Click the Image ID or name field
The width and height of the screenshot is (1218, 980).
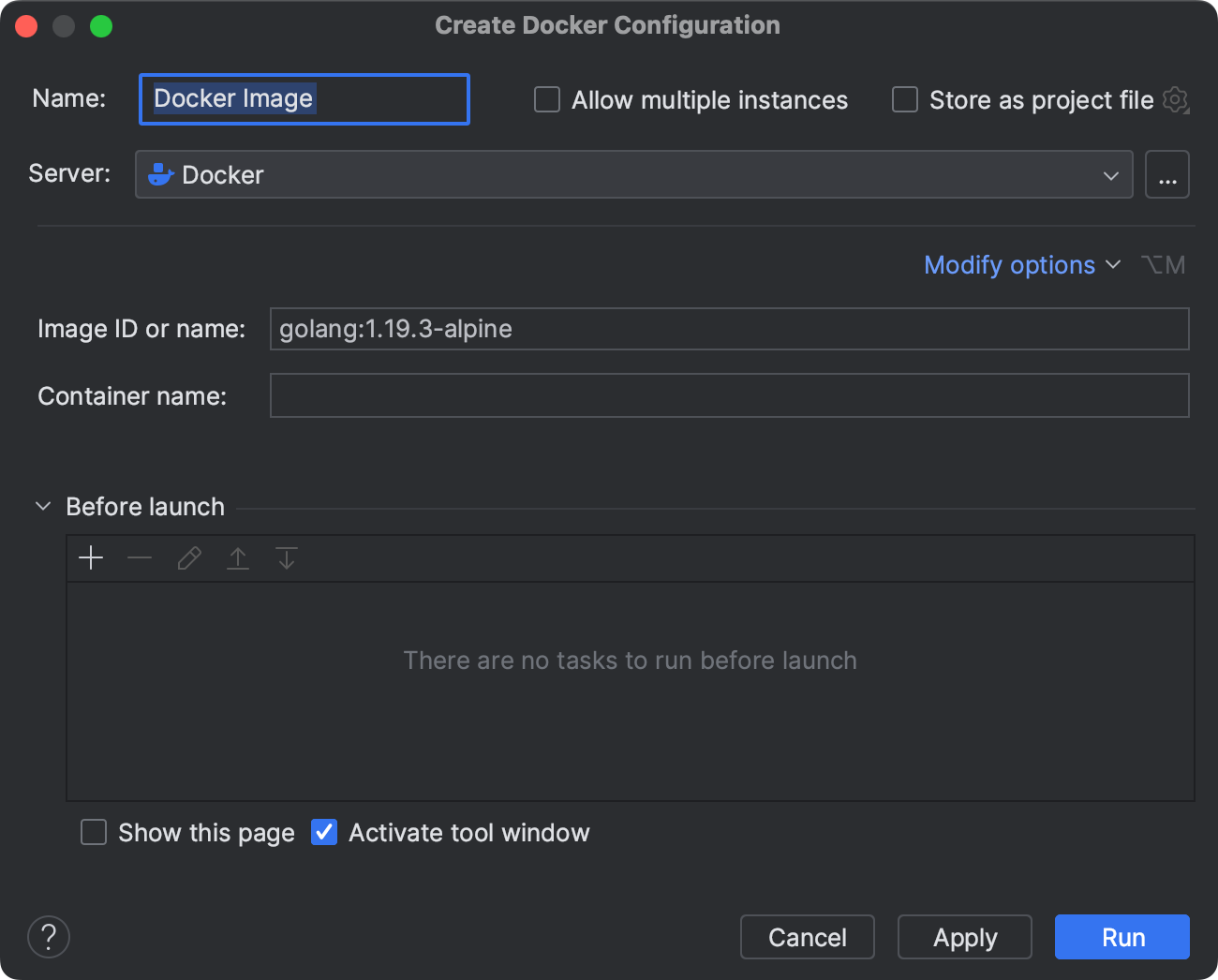tap(729, 329)
